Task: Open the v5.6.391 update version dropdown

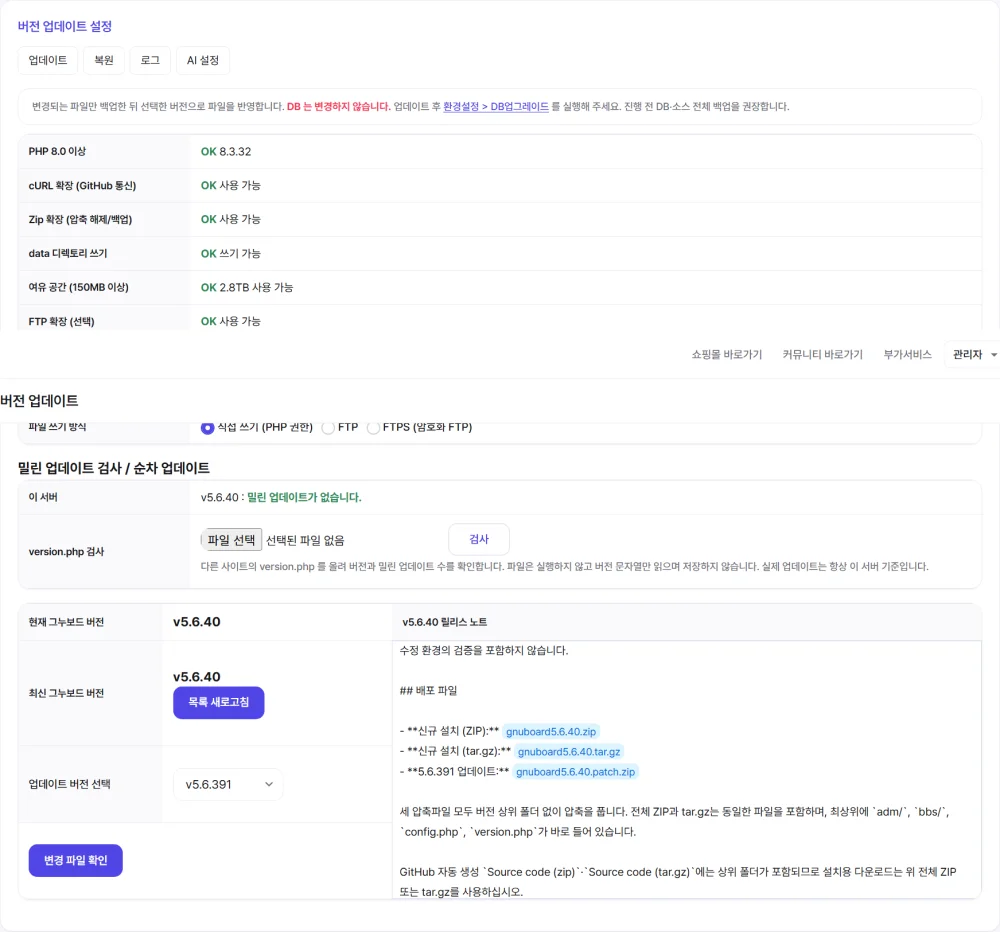Action: click(x=228, y=785)
